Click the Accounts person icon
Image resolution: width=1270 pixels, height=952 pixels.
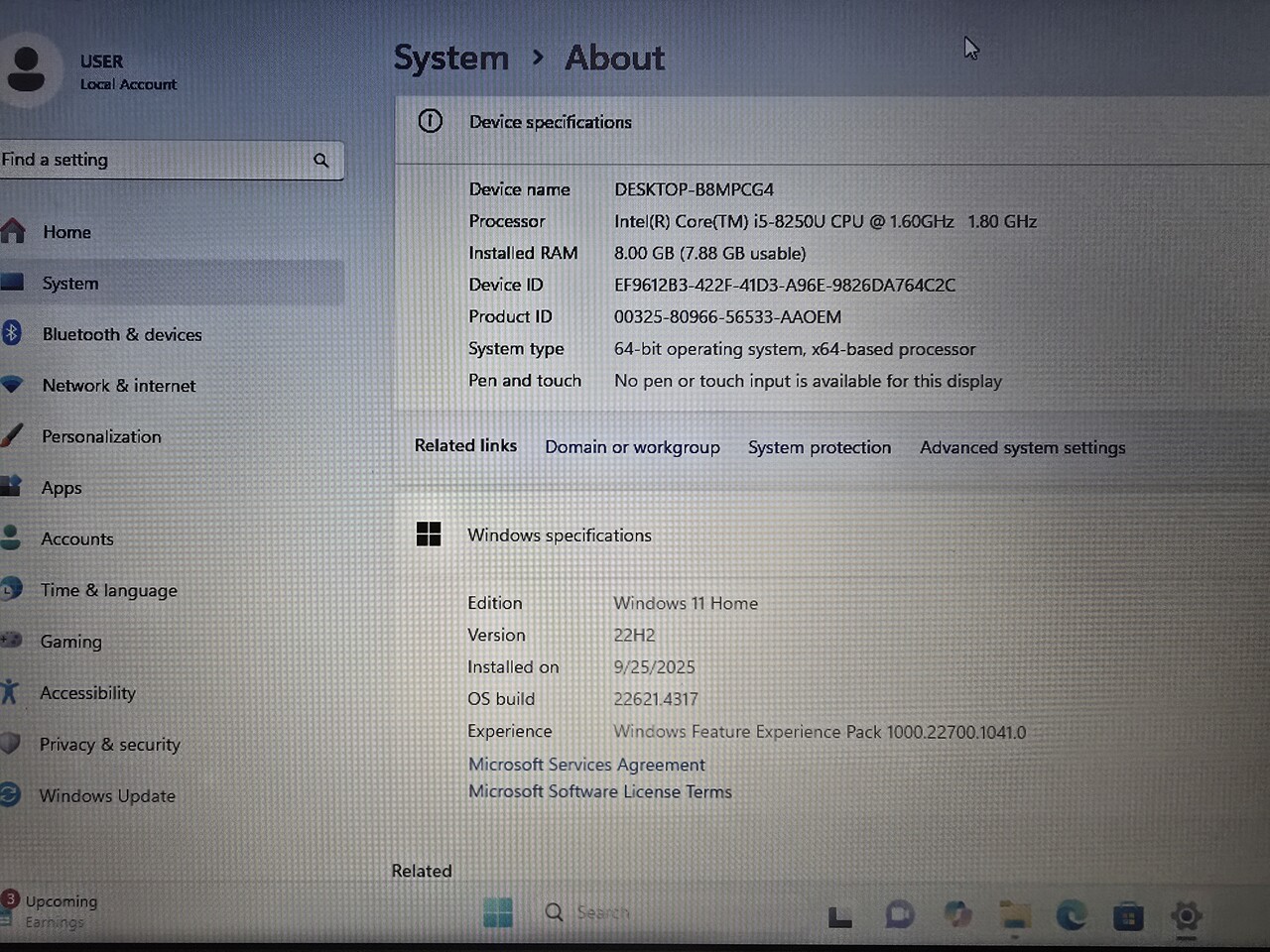(x=11, y=537)
